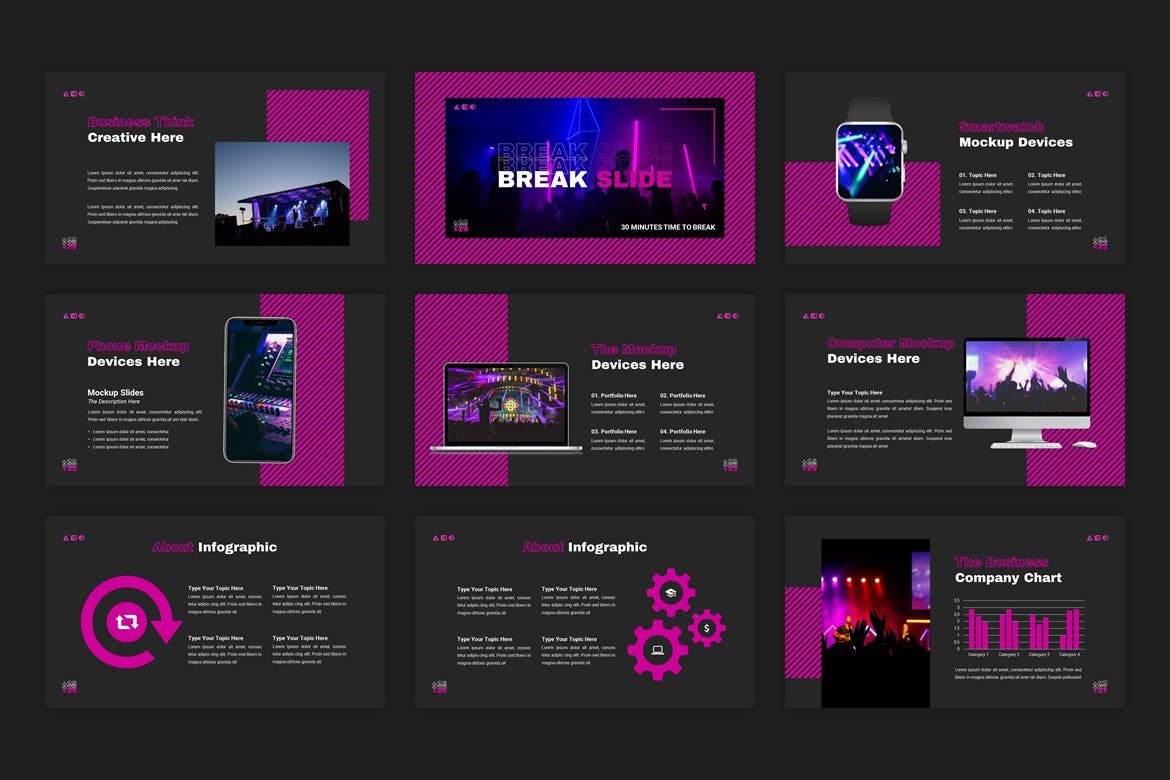Screen dimensions: 1170x780
Task: Click the dollar sign gear icon
Action: (x=707, y=628)
